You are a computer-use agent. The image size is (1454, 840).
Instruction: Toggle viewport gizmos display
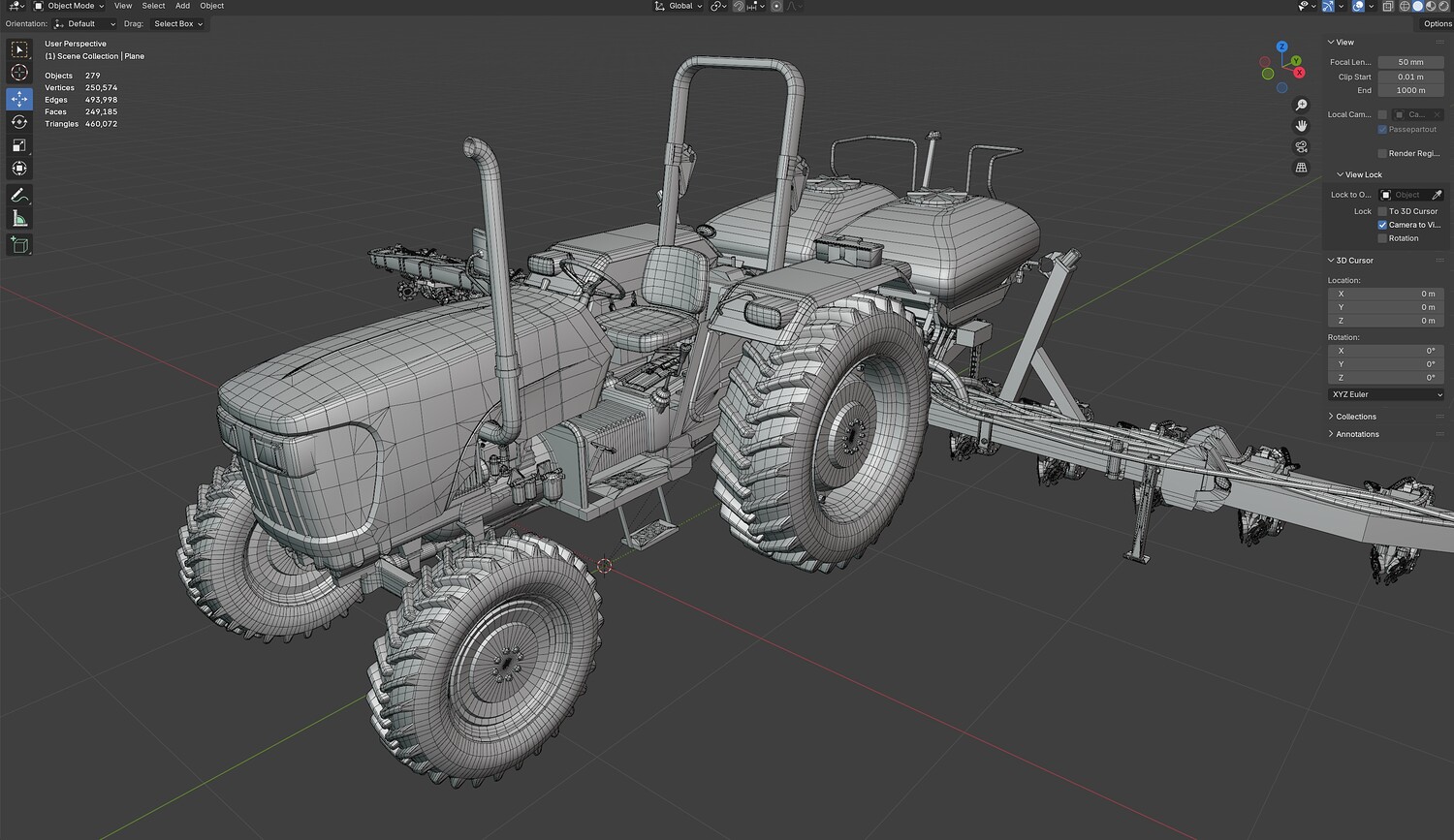click(x=1328, y=6)
